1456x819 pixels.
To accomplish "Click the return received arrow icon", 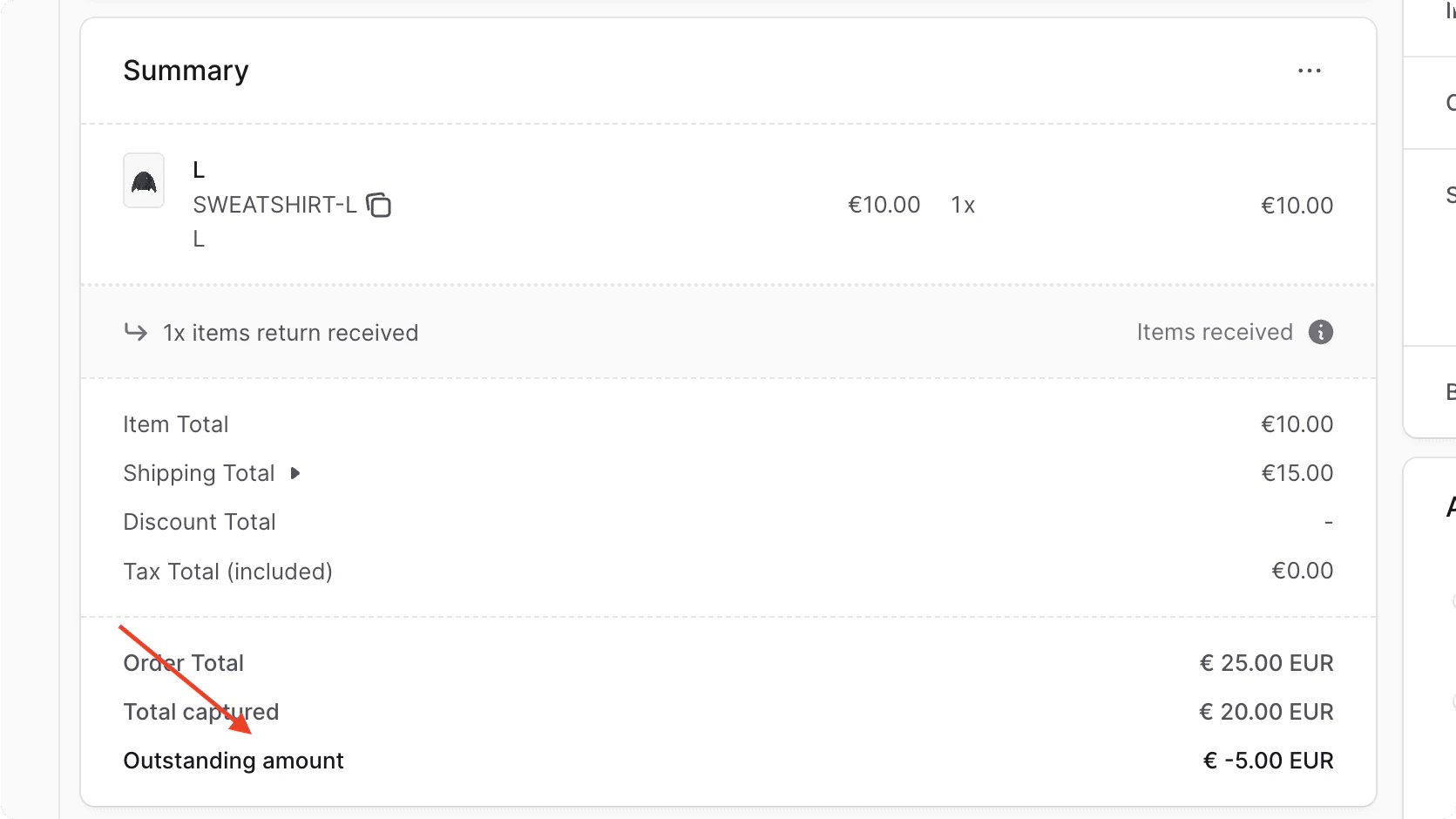I will tap(136, 332).
